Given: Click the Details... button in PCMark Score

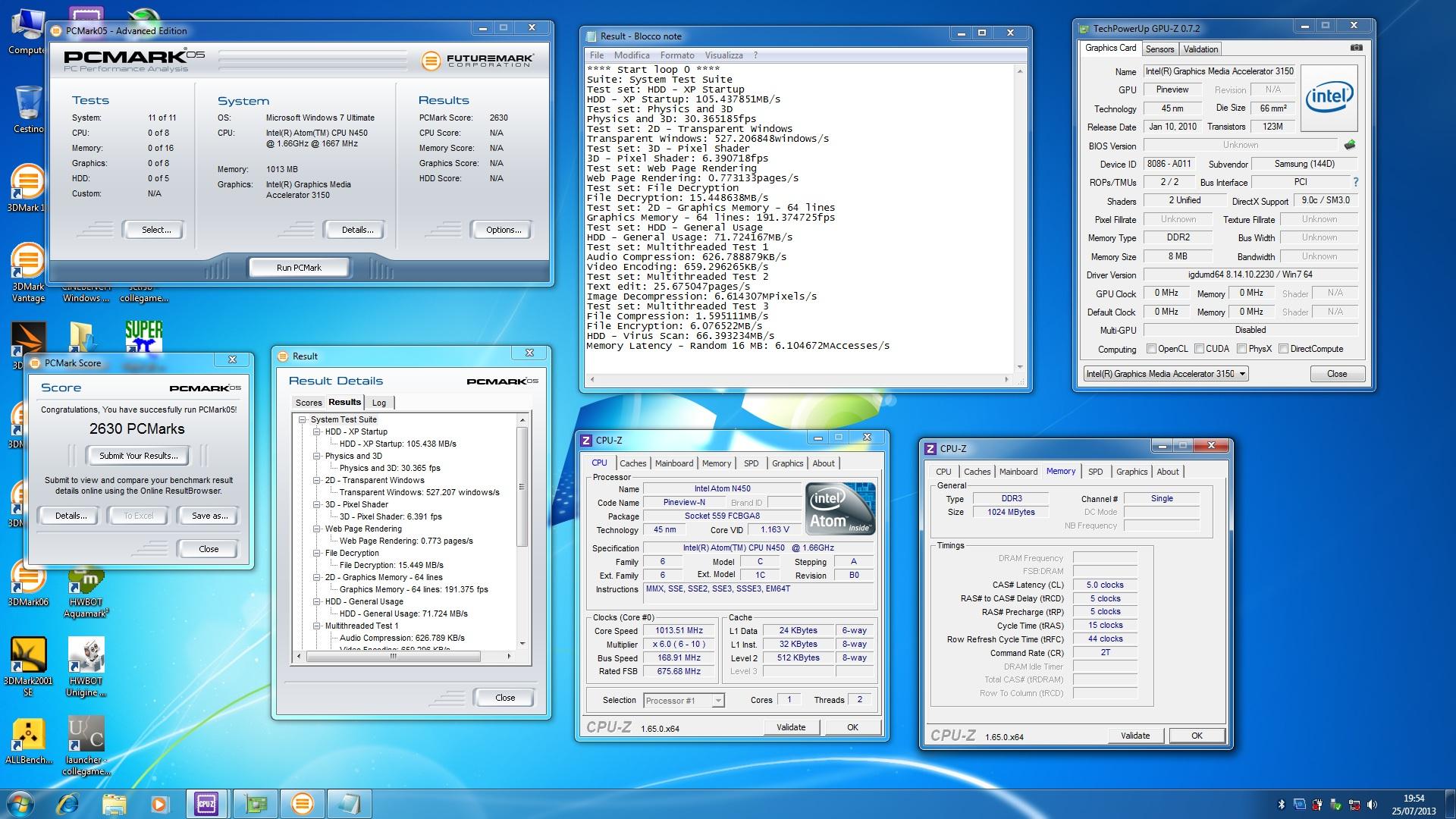Looking at the screenshot, I should (71, 516).
